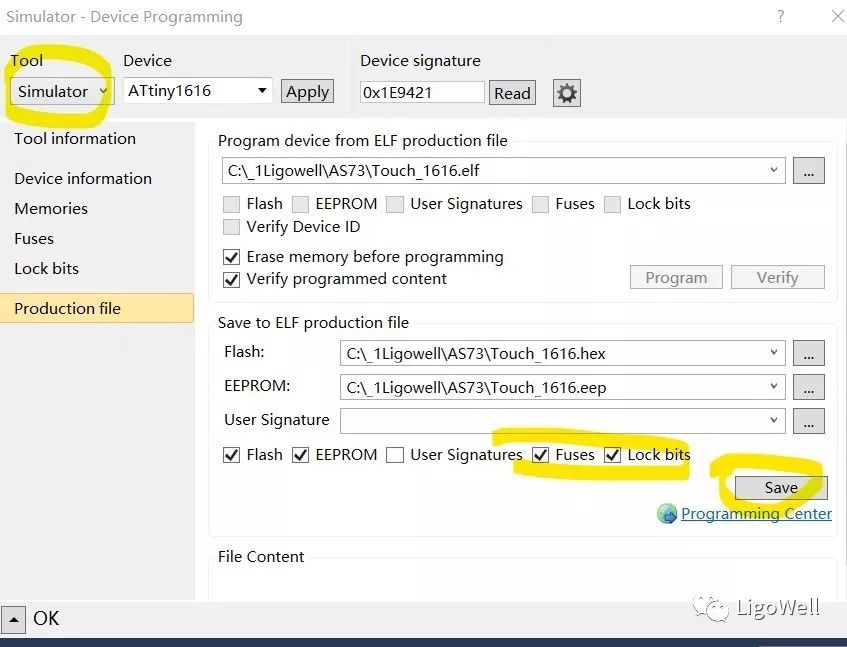Switch to the Memories page

(x=51, y=208)
